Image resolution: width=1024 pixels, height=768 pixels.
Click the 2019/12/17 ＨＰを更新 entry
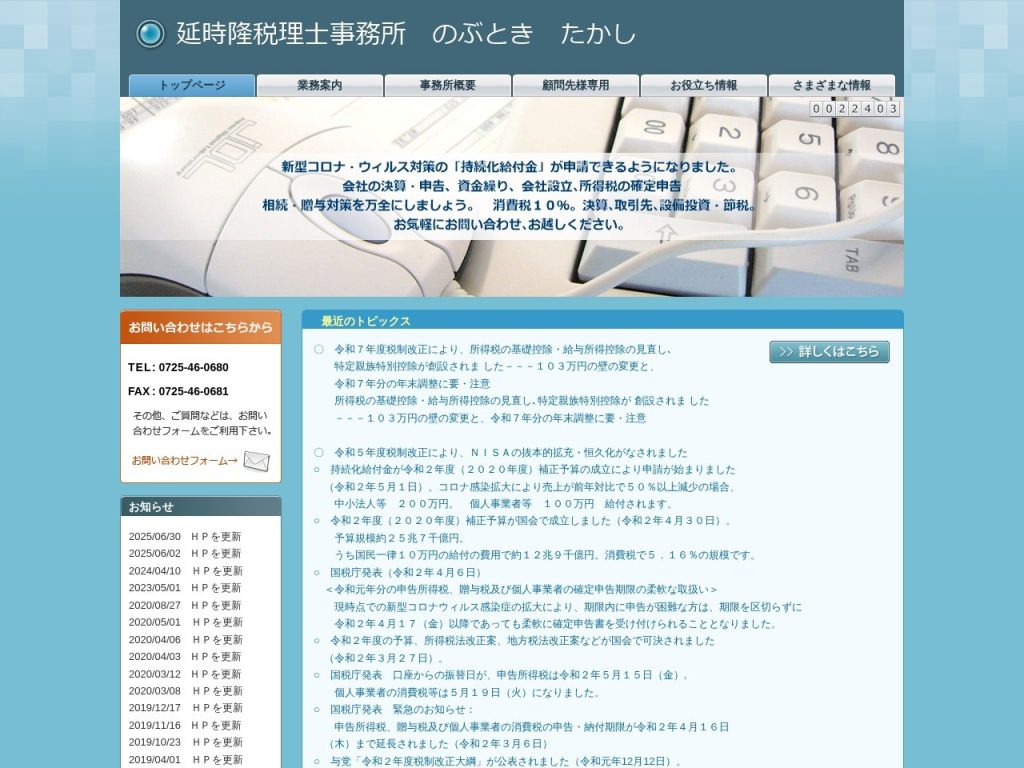pyautogui.click(x=185, y=708)
